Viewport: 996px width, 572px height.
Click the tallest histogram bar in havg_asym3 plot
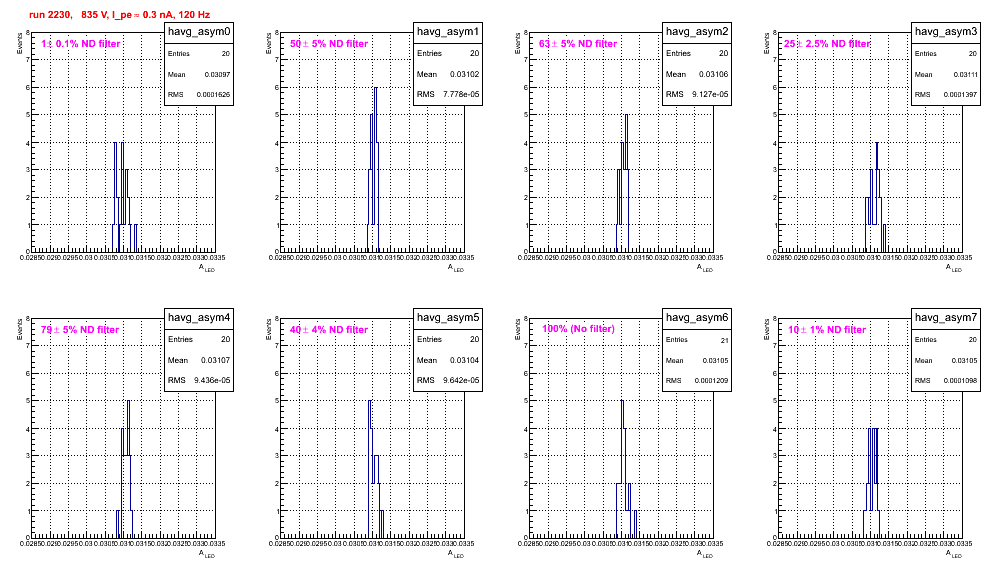(x=877, y=197)
